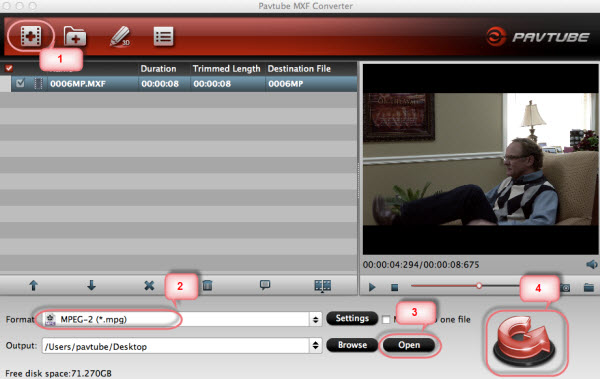Click the Destination File column header
The image size is (600, 379).
tap(299, 69)
